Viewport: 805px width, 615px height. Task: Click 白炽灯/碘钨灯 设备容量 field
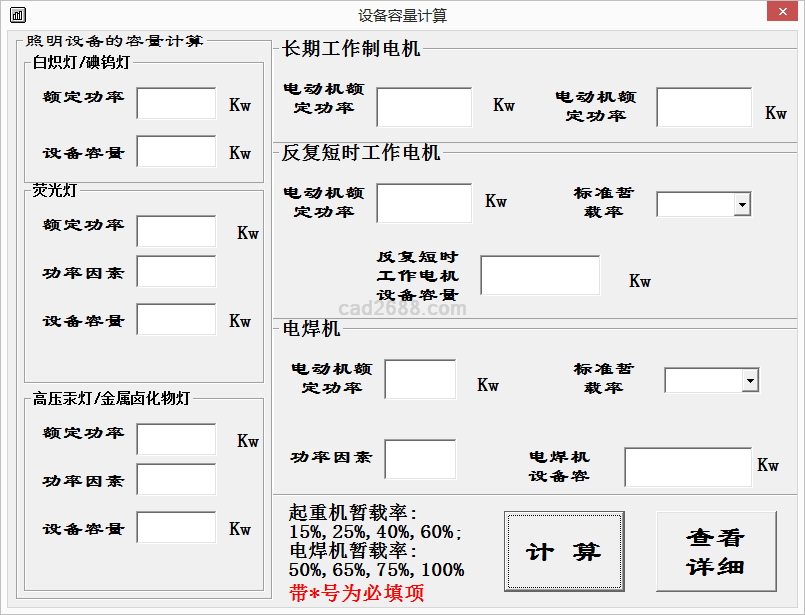coord(176,152)
